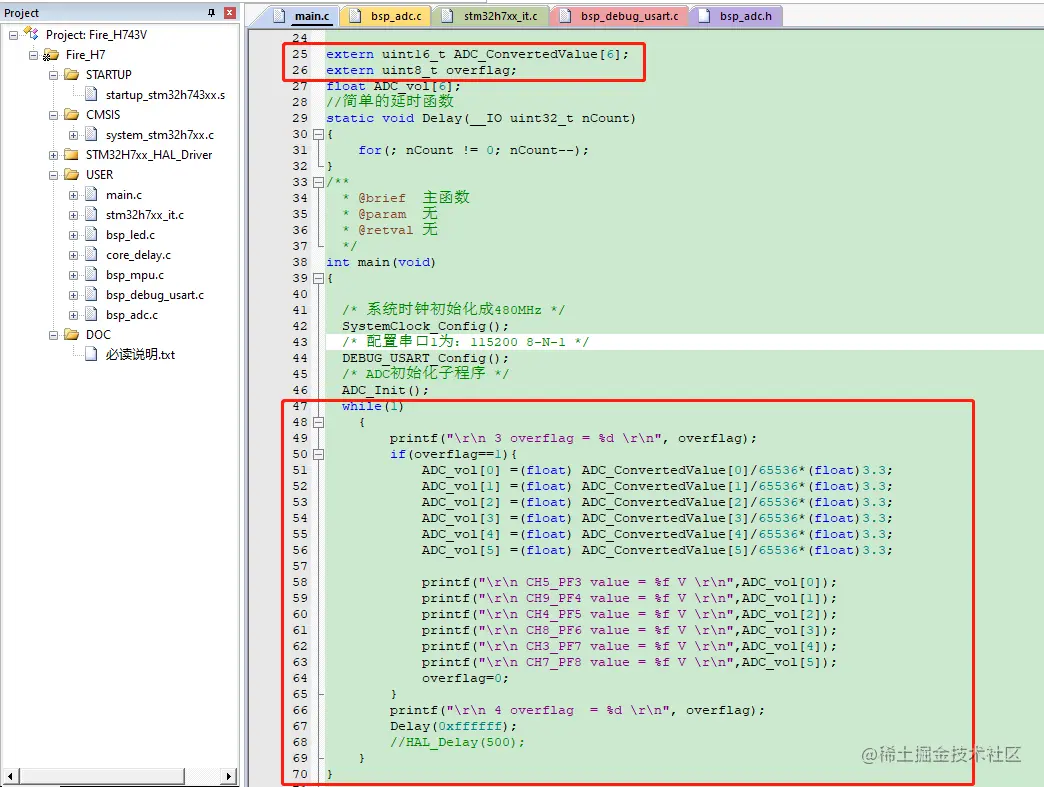1044x787 pixels.
Task: Select the Project Fire_H743V workspace icon
Action: pos(31,33)
